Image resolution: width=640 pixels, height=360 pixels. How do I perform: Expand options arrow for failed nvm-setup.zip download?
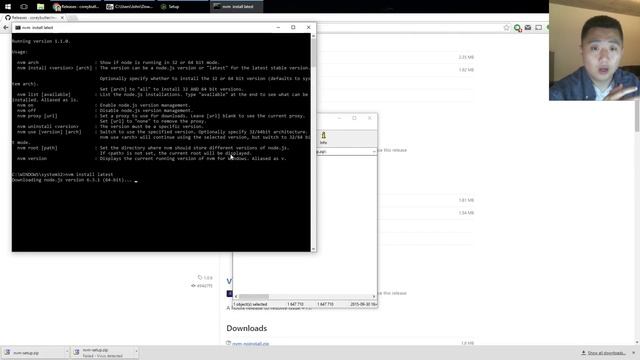[x=136, y=352]
